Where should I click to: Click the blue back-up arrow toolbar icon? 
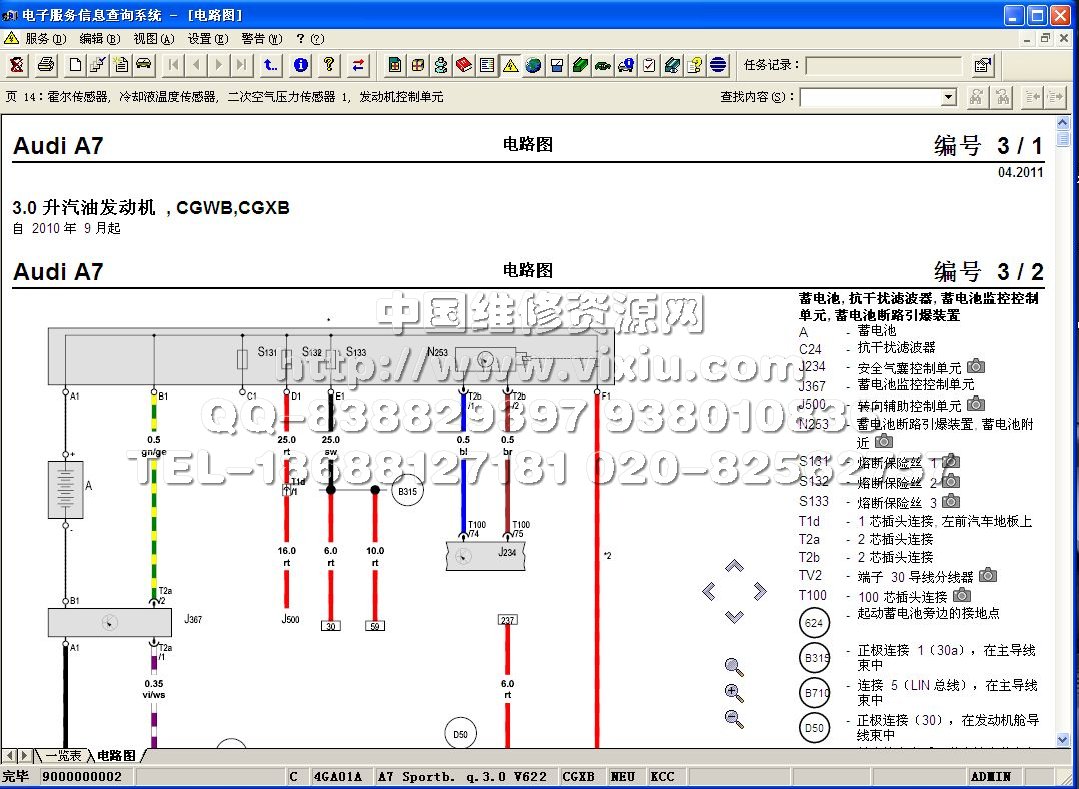(x=270, y=65)
